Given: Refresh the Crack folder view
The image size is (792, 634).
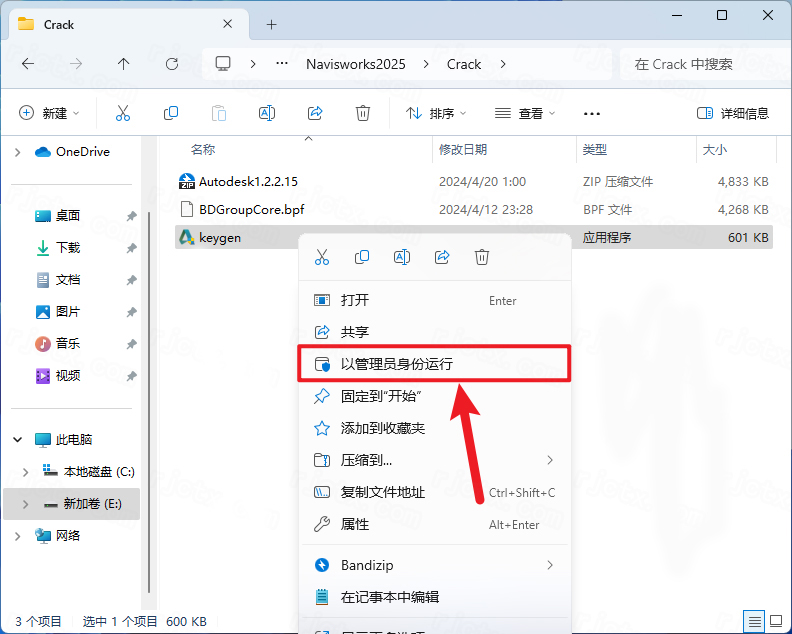Looking at the screenshot, I should 172,64.
